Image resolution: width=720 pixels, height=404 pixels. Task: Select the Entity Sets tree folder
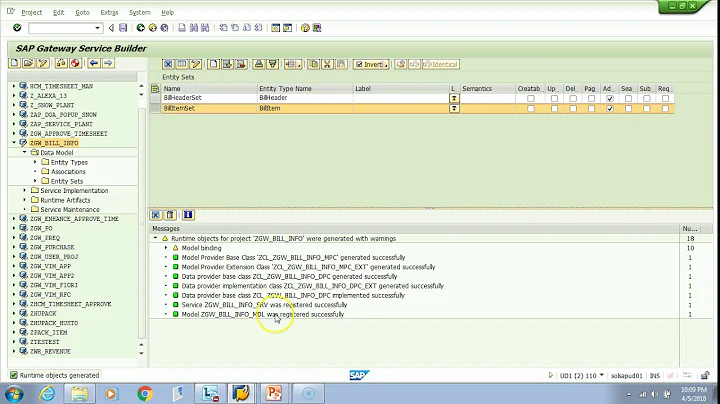point(67,181)
